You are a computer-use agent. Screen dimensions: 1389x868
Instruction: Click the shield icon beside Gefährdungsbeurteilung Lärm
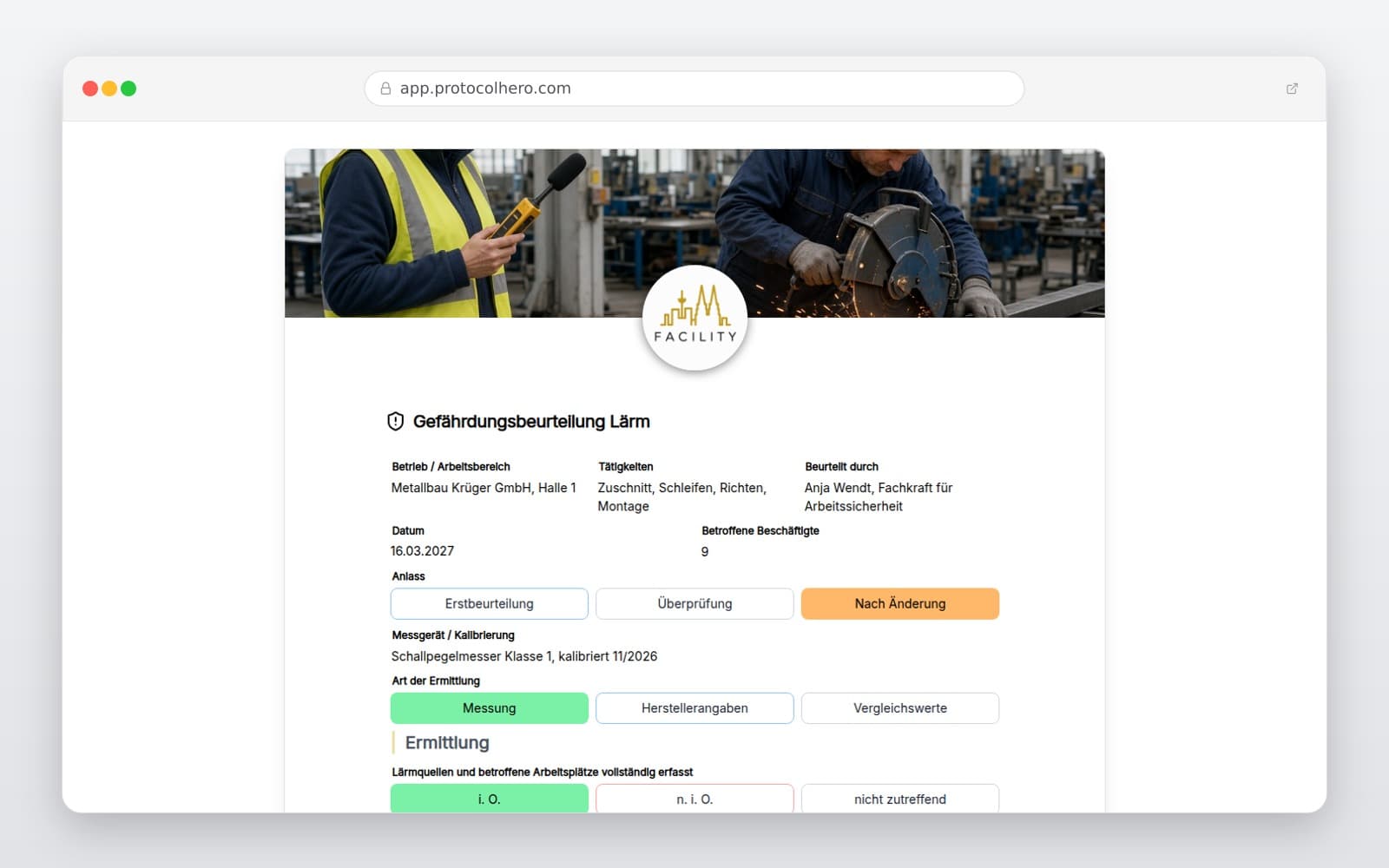pos(396,422)
